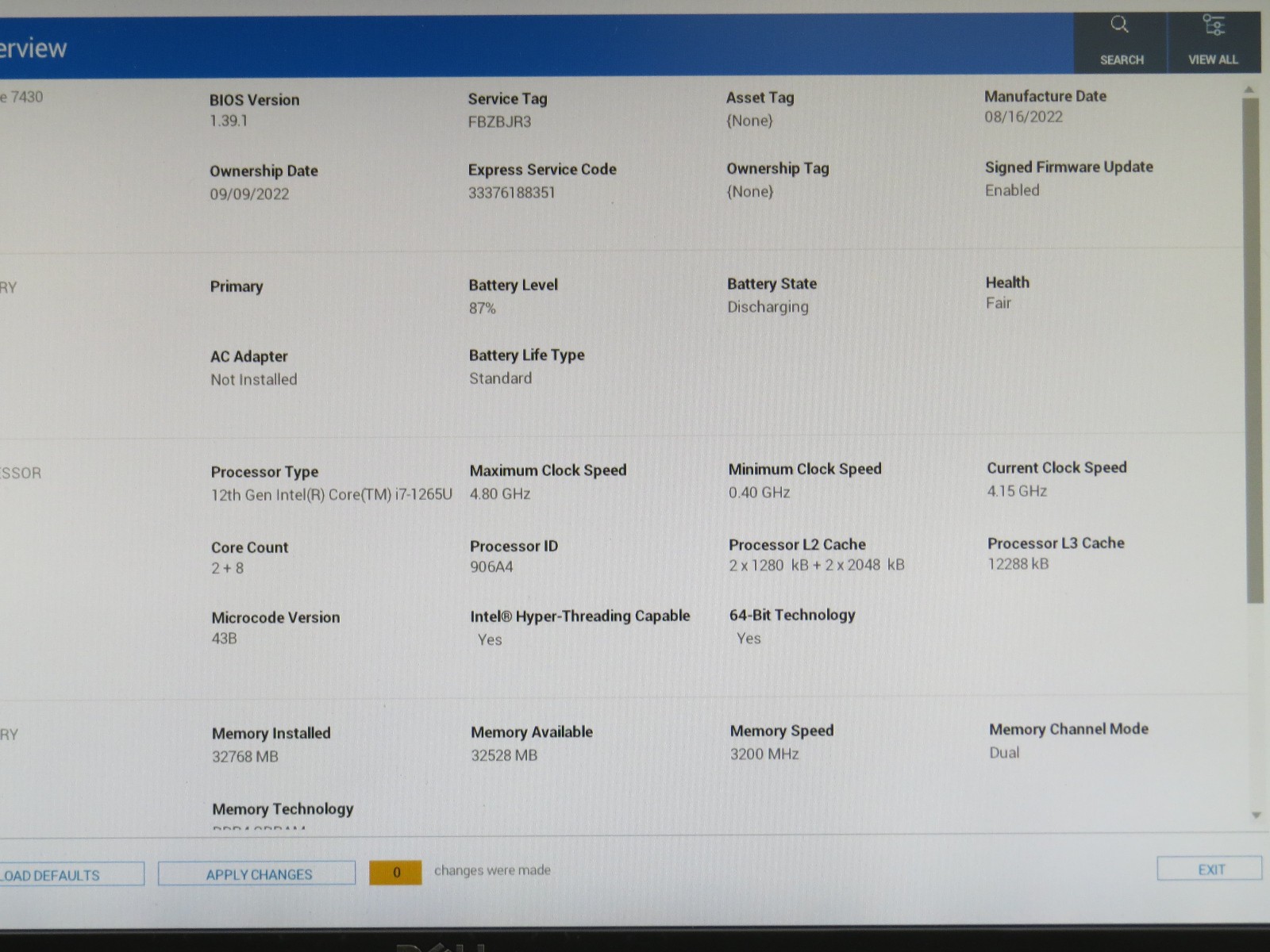Click the Core Count value 2 + 8
Screen dimensions: 1270x952
228,569
